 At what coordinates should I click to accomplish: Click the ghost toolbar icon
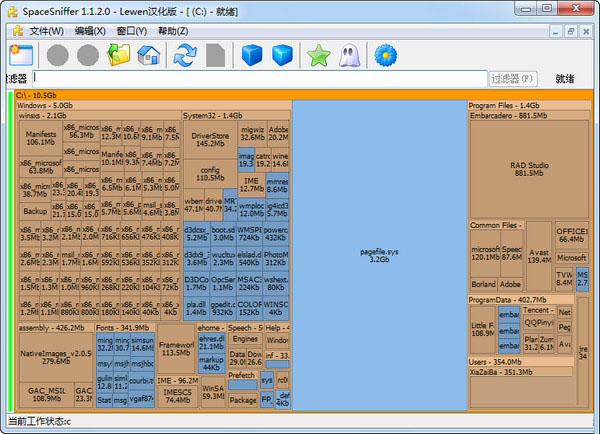[x=348, y=55]
